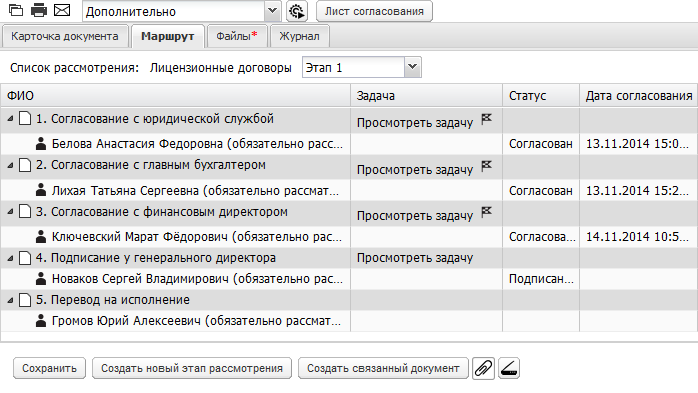Image resolution: width=698 pixels, height=393 pixels.
Task: Click Создать связанный документ button
Action: pos(383,369)
